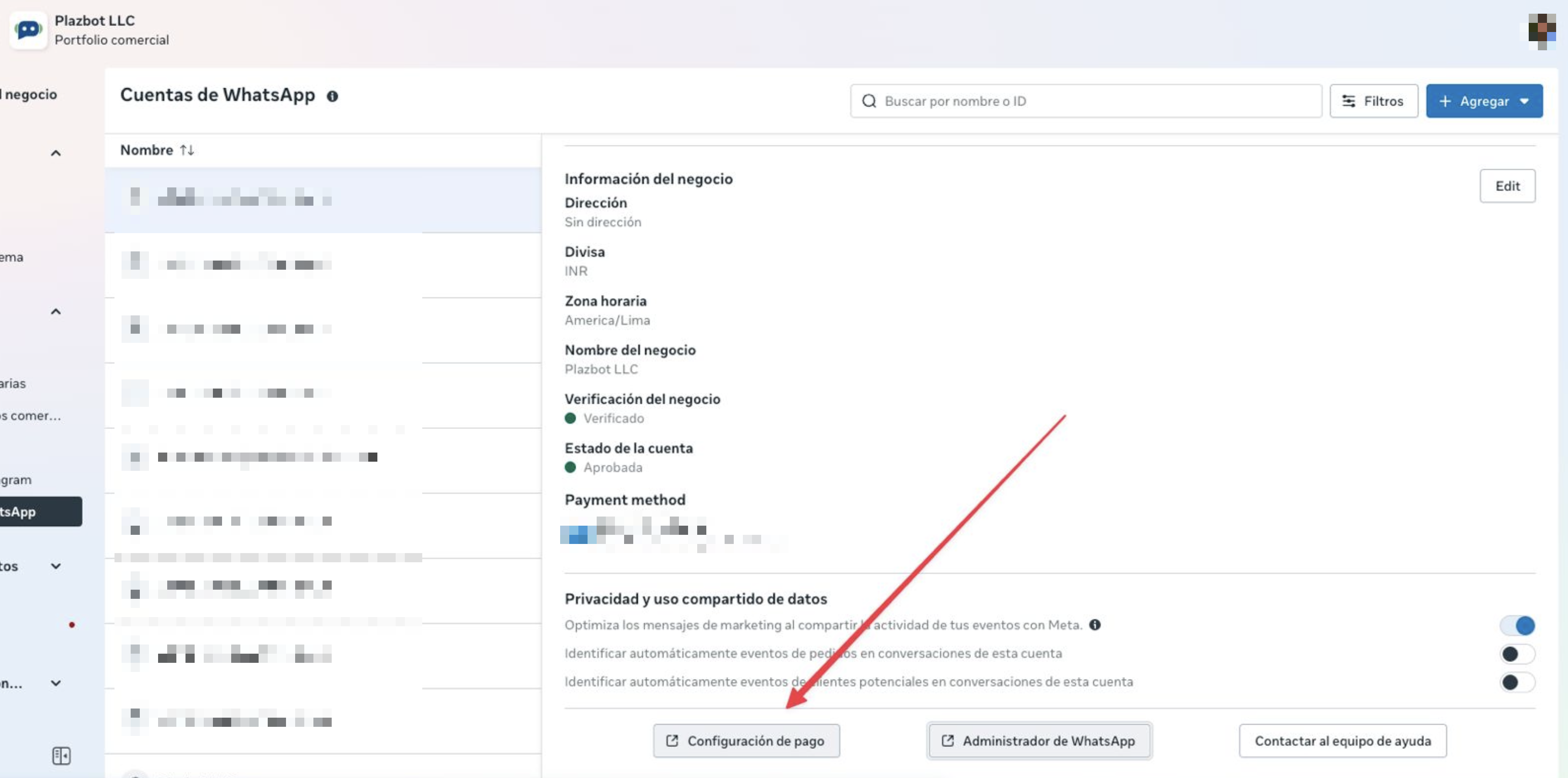This screenshot has width=1568, height=778.
Task: Open Configuración de pago
Action: (x=746, y=741)
